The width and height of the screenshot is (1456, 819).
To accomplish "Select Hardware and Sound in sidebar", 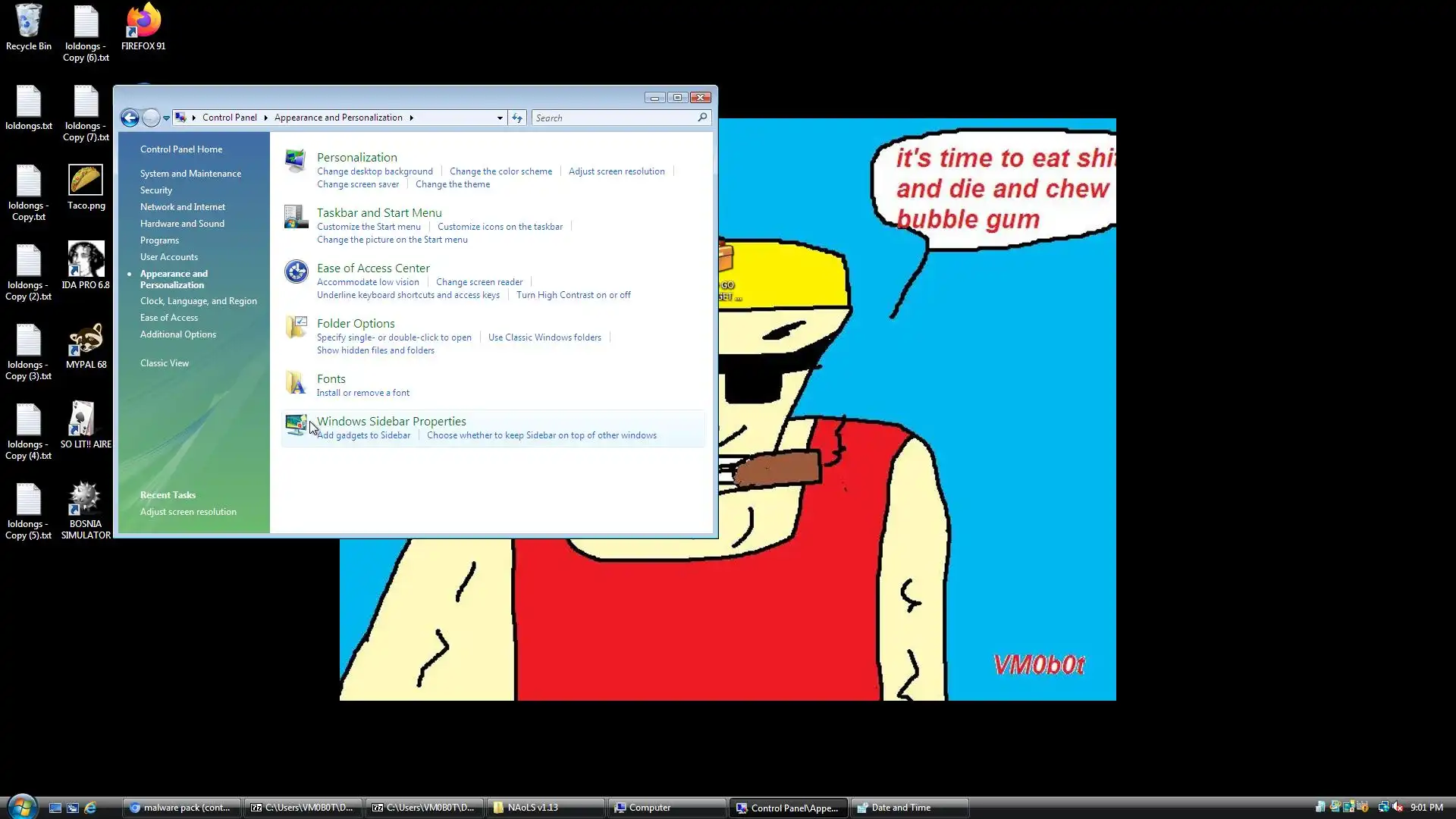I will pos(182,224).
